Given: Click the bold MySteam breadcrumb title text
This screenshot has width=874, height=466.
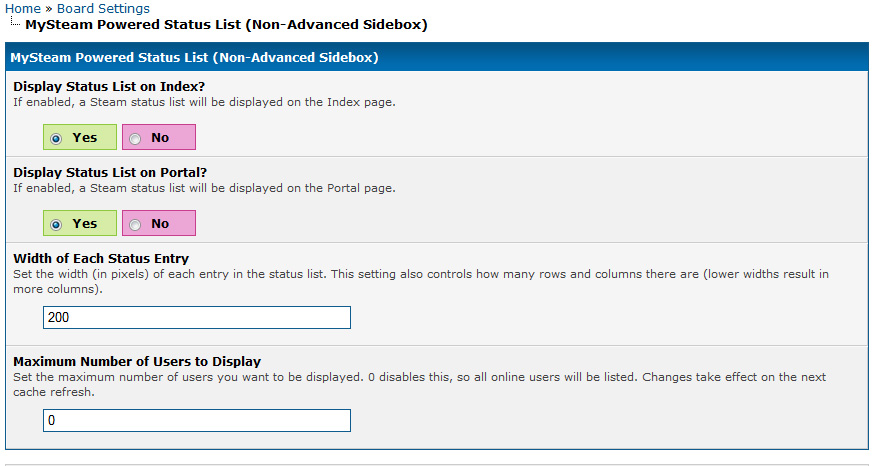Looking at the screenshot, I should point(226,25).
